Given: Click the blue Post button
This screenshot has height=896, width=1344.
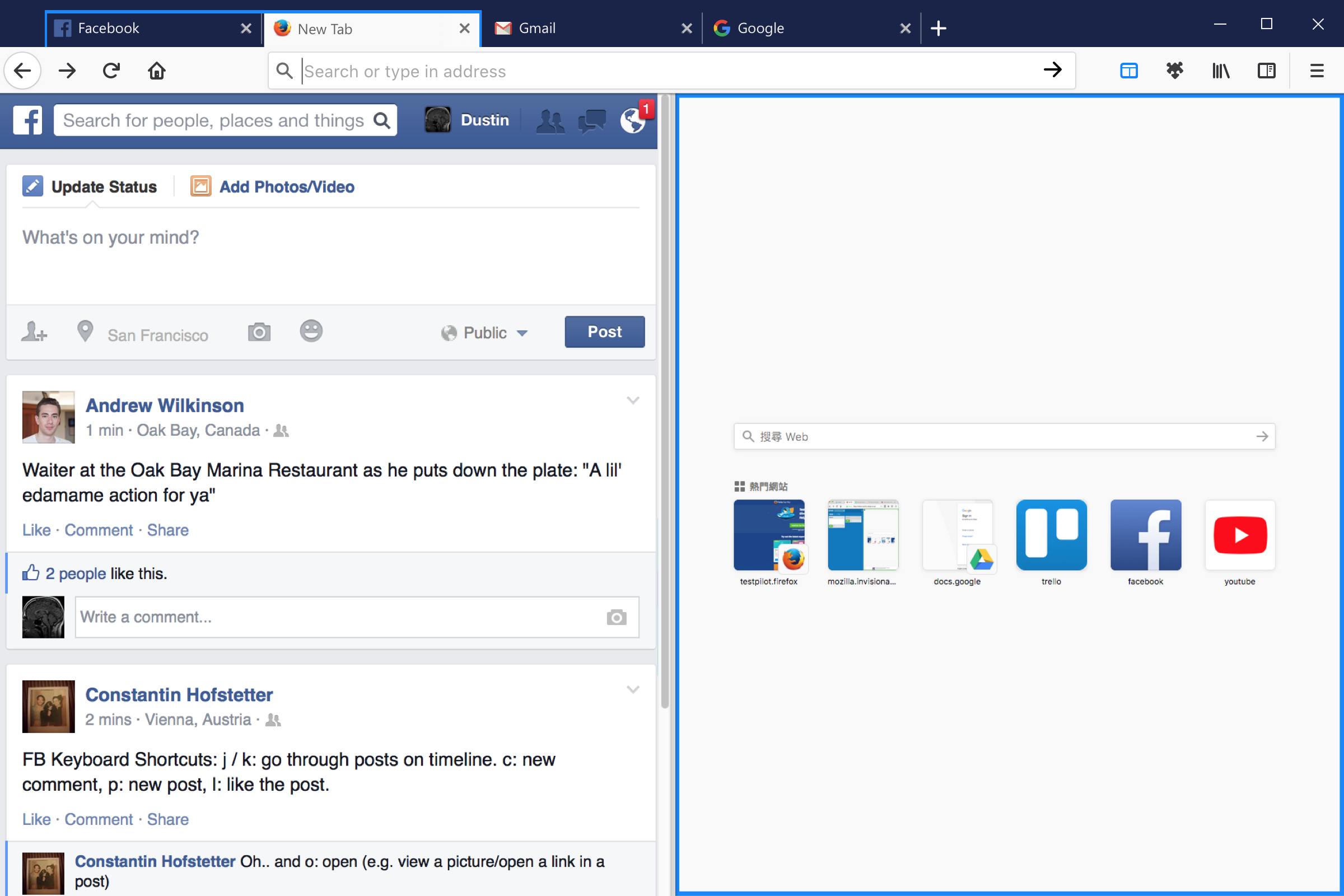Looking at the screenshot, I should click(x=605, y=332).
